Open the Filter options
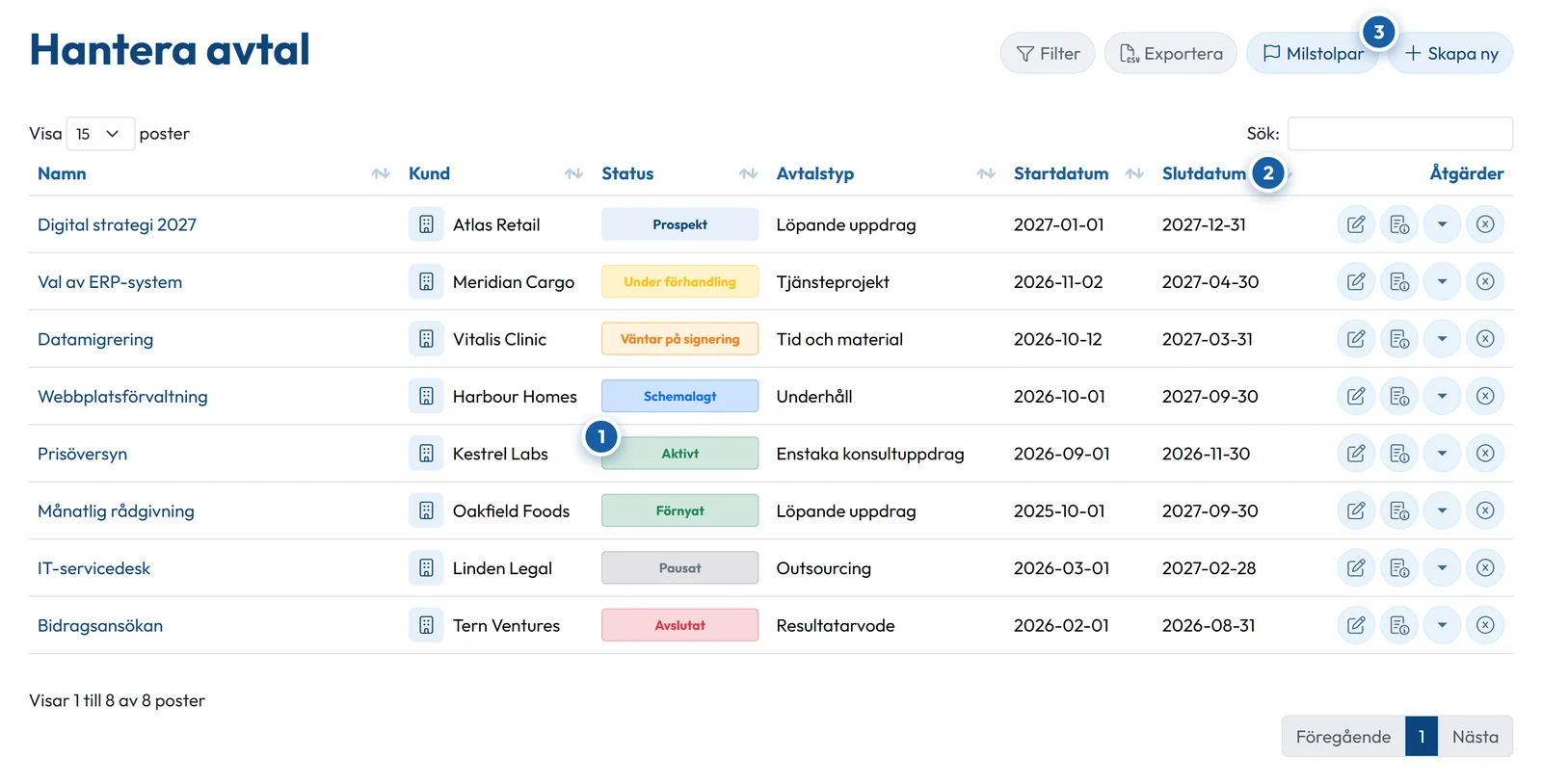The height and width of the screenshot is (784, 1542). [x=1048, y=53]
